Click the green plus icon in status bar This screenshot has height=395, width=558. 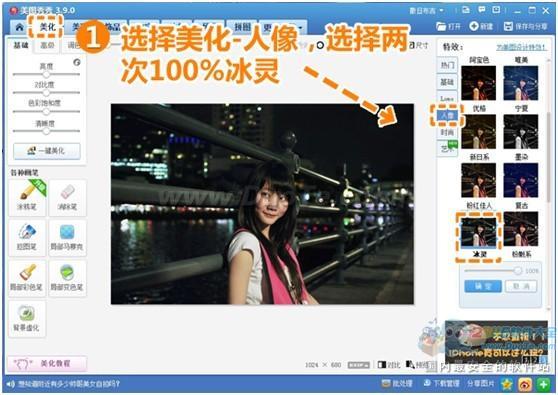tap(543, 384)
